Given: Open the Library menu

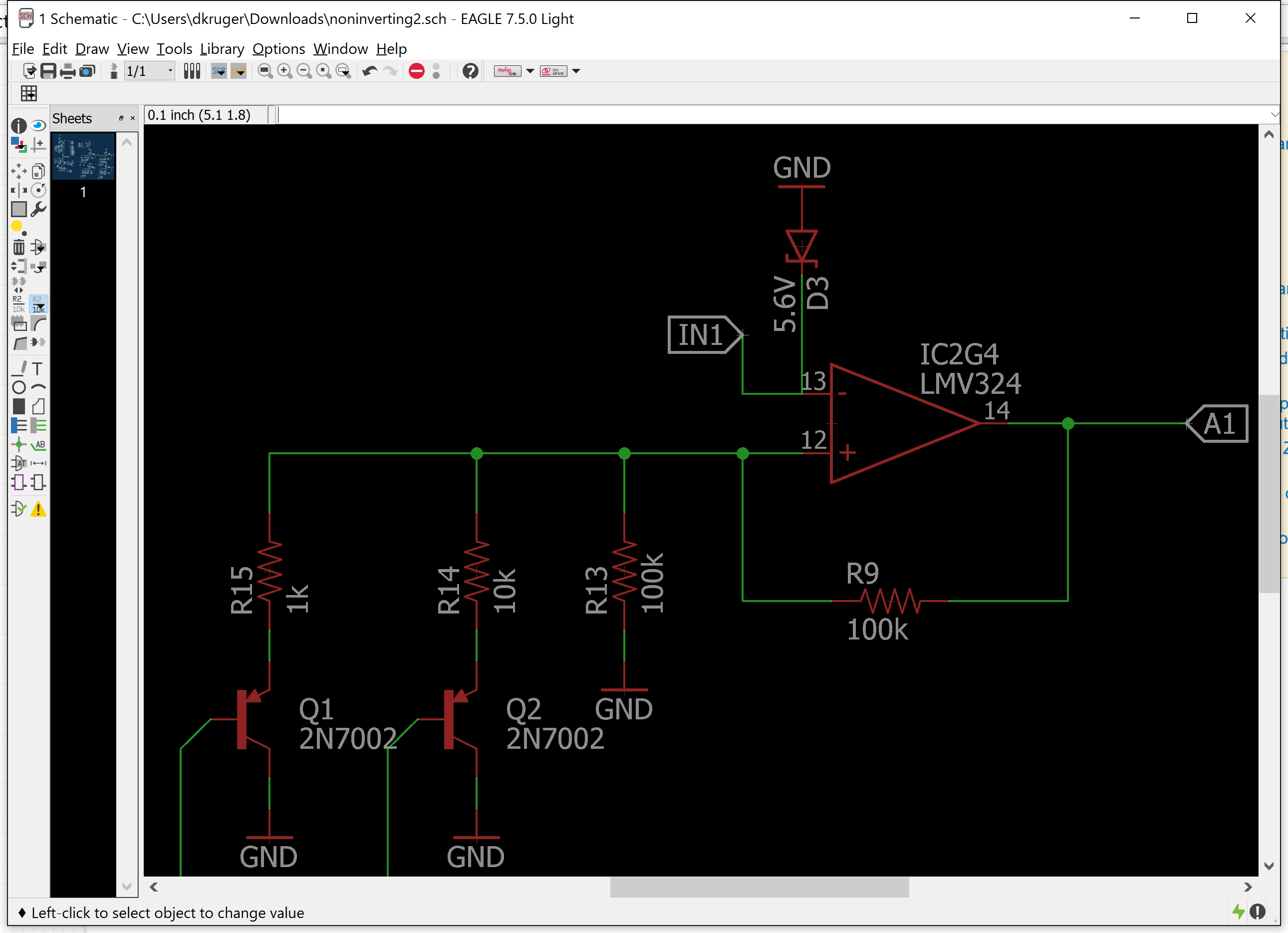Looking at the screenshot, I should (222, 49).
